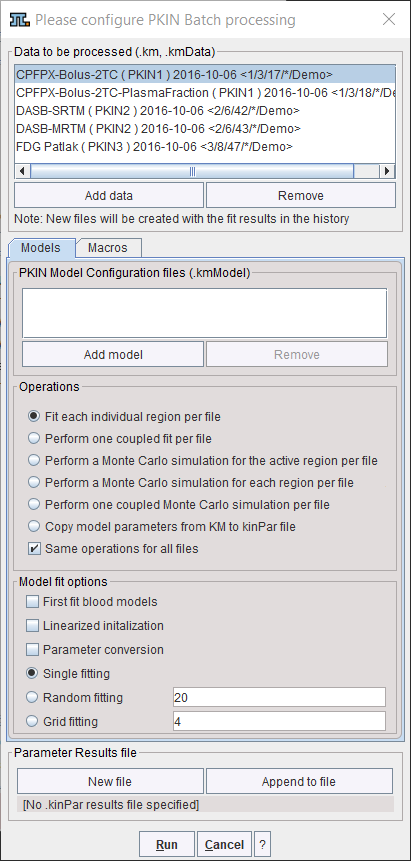Click the Append to file button

coord(299,781)
